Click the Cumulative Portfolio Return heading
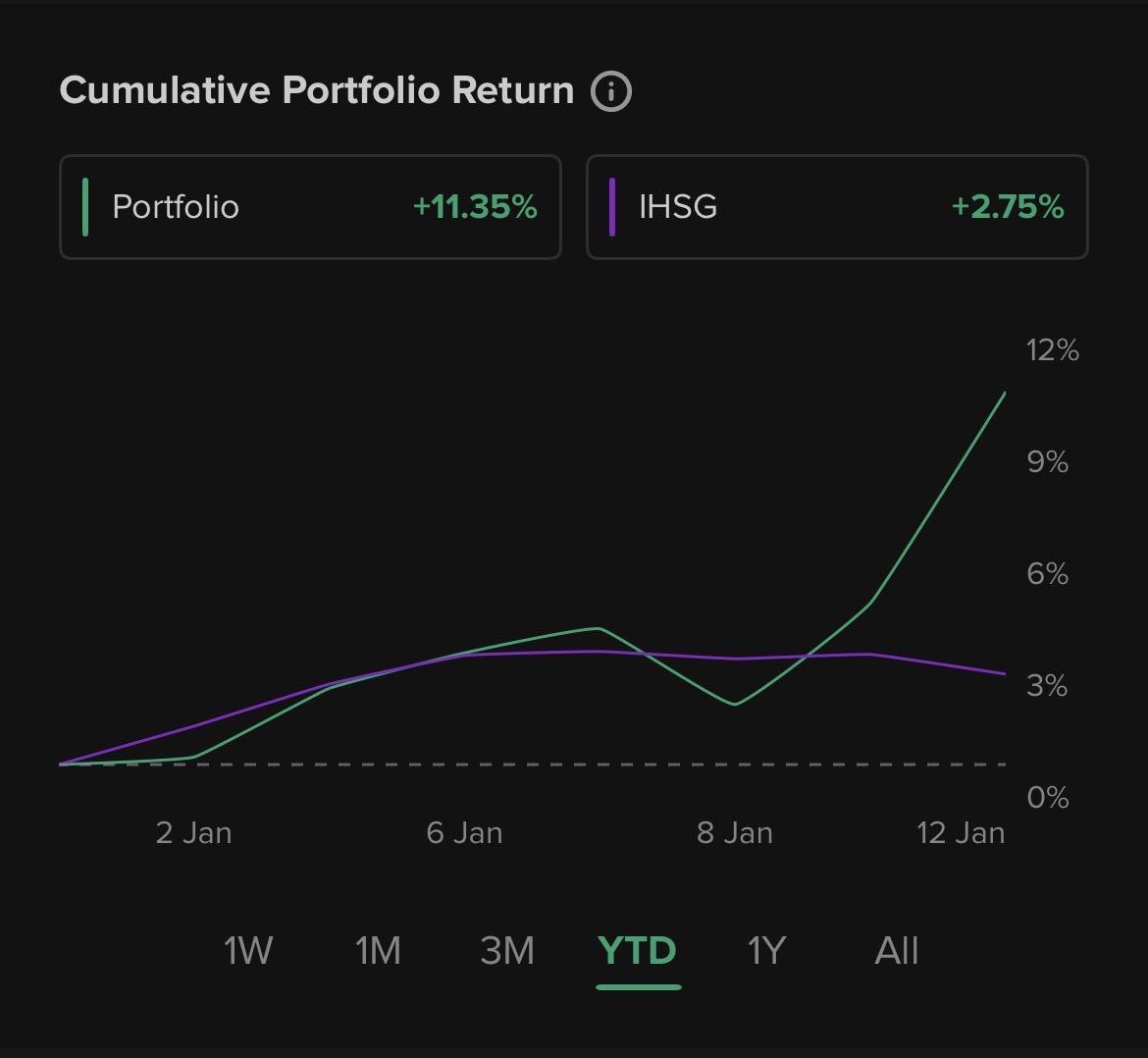The width and height of the screenshot is (1148, 1058). tap(316, 90)
